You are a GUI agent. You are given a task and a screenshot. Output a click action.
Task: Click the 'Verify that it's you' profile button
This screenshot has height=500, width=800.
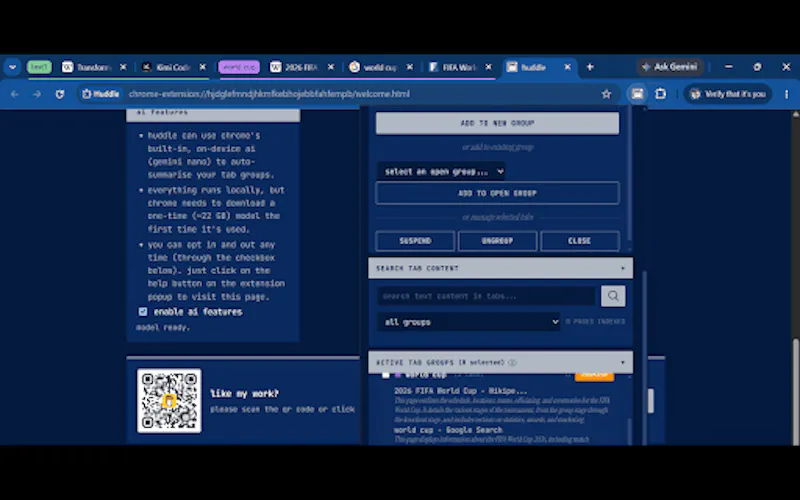point(728,94)
